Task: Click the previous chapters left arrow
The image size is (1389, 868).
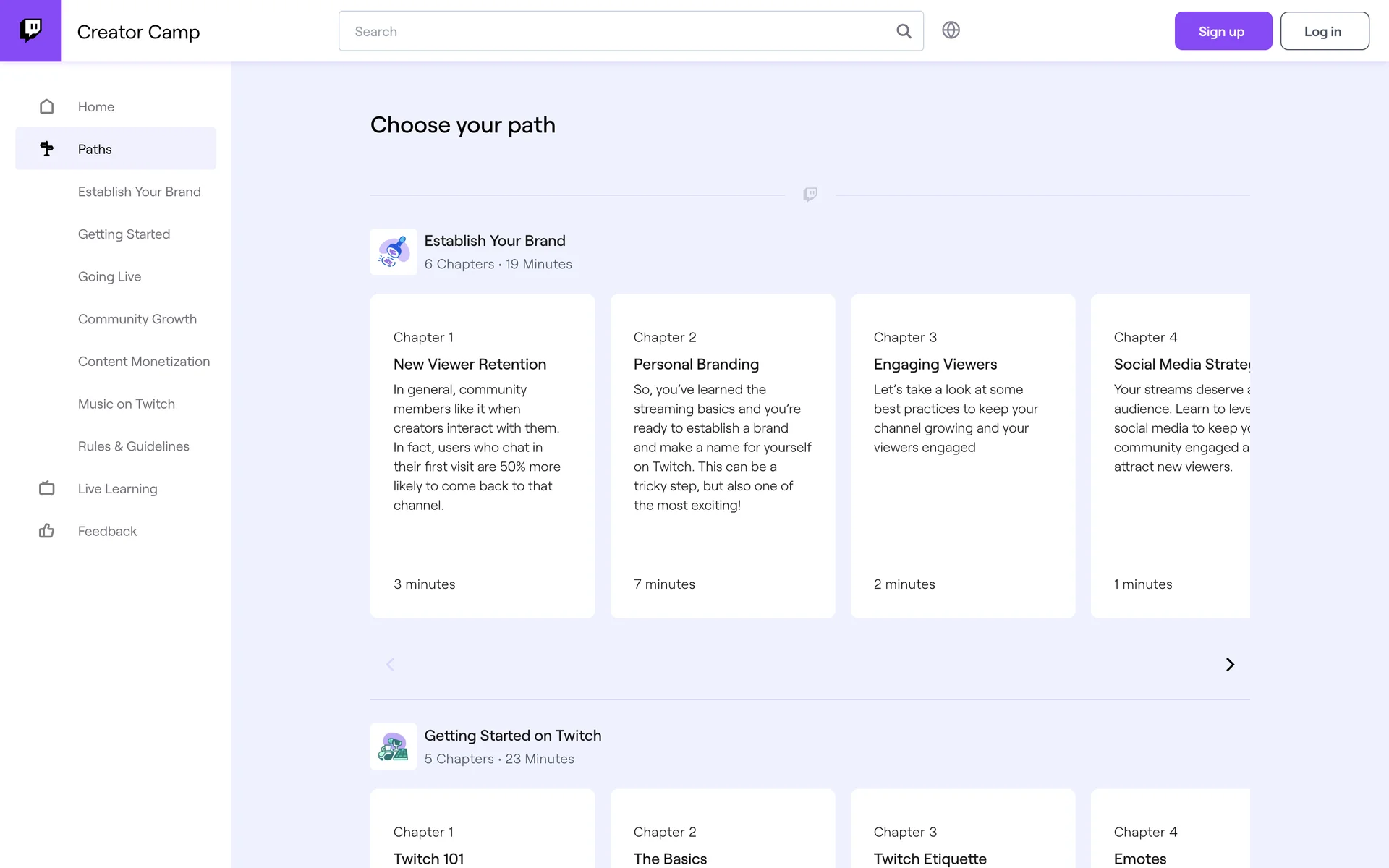Action: [390, 664]
